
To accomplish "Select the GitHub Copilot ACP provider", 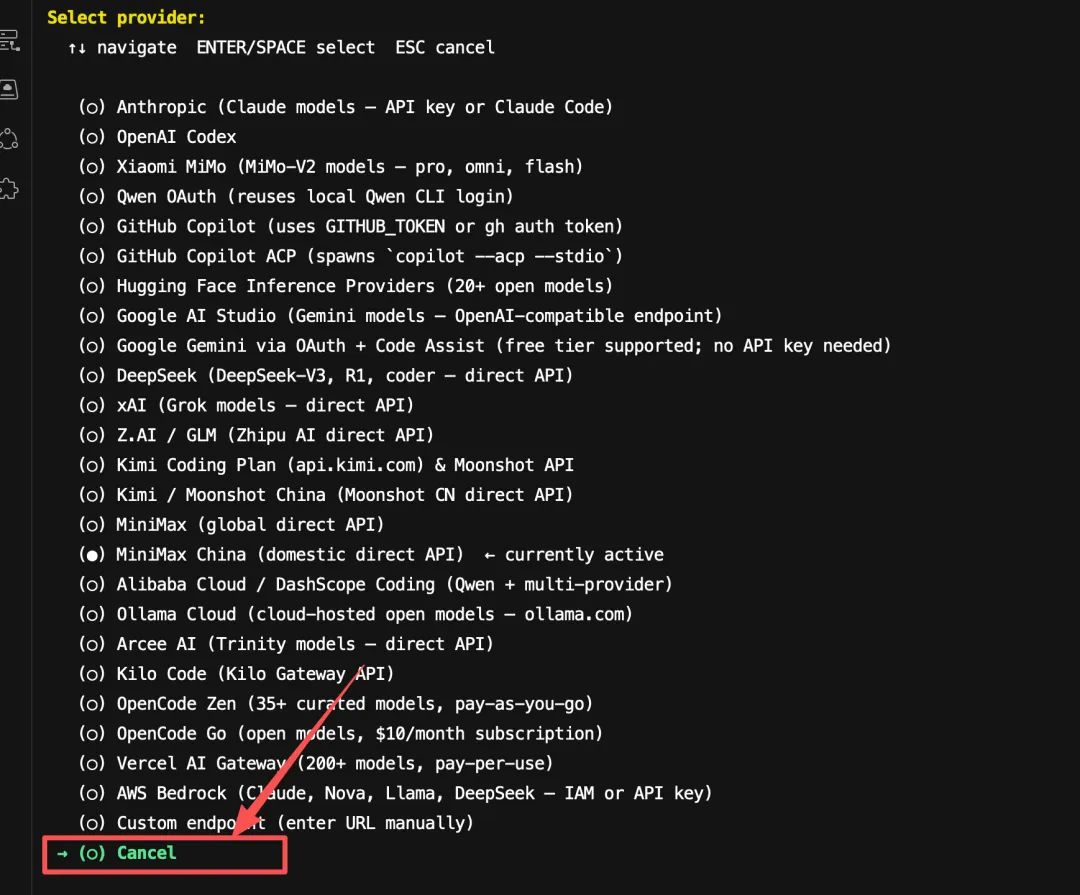I will (x=351, y=256).
